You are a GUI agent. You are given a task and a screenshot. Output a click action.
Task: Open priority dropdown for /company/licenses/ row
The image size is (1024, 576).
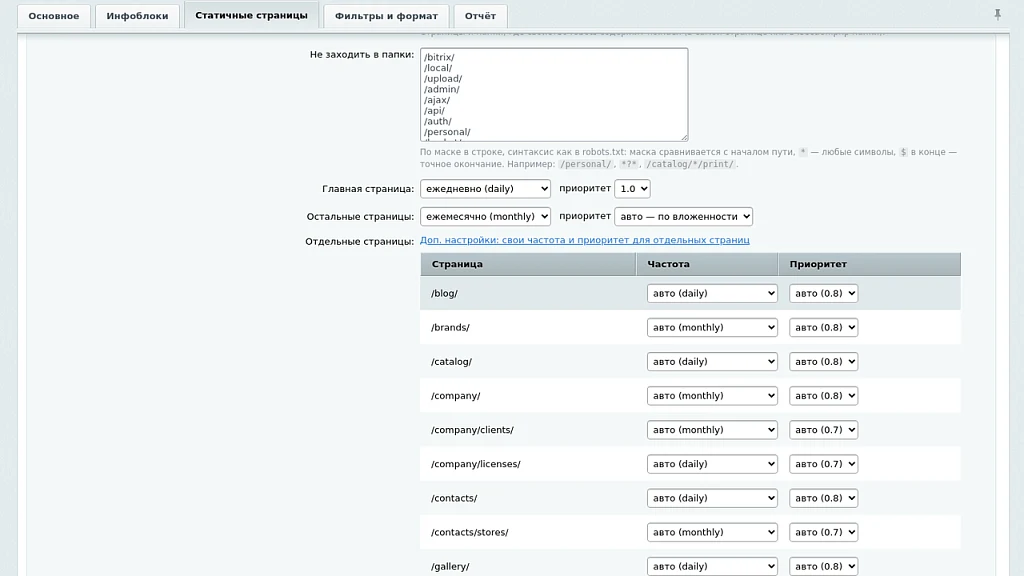coord(824,464)
